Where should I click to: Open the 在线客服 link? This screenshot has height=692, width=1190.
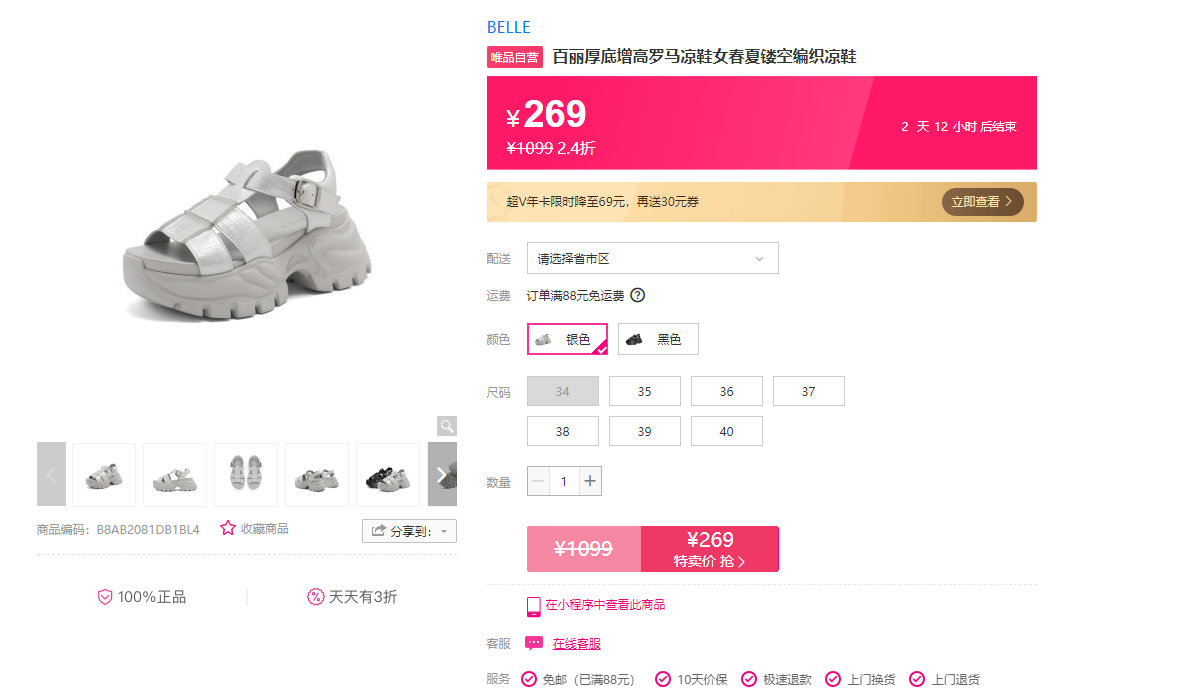(x=576, y=644)
